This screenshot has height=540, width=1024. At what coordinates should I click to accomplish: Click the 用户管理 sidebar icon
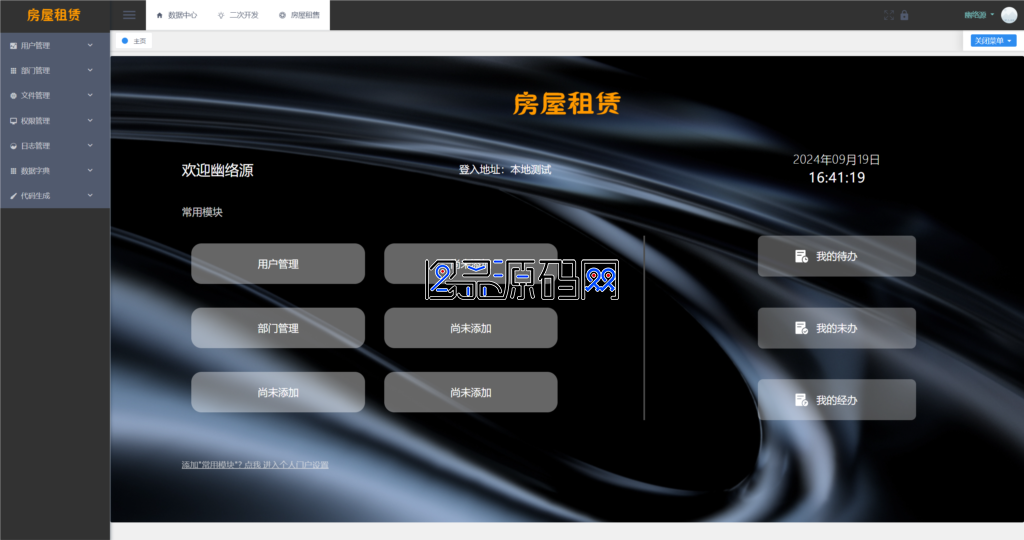13,46
